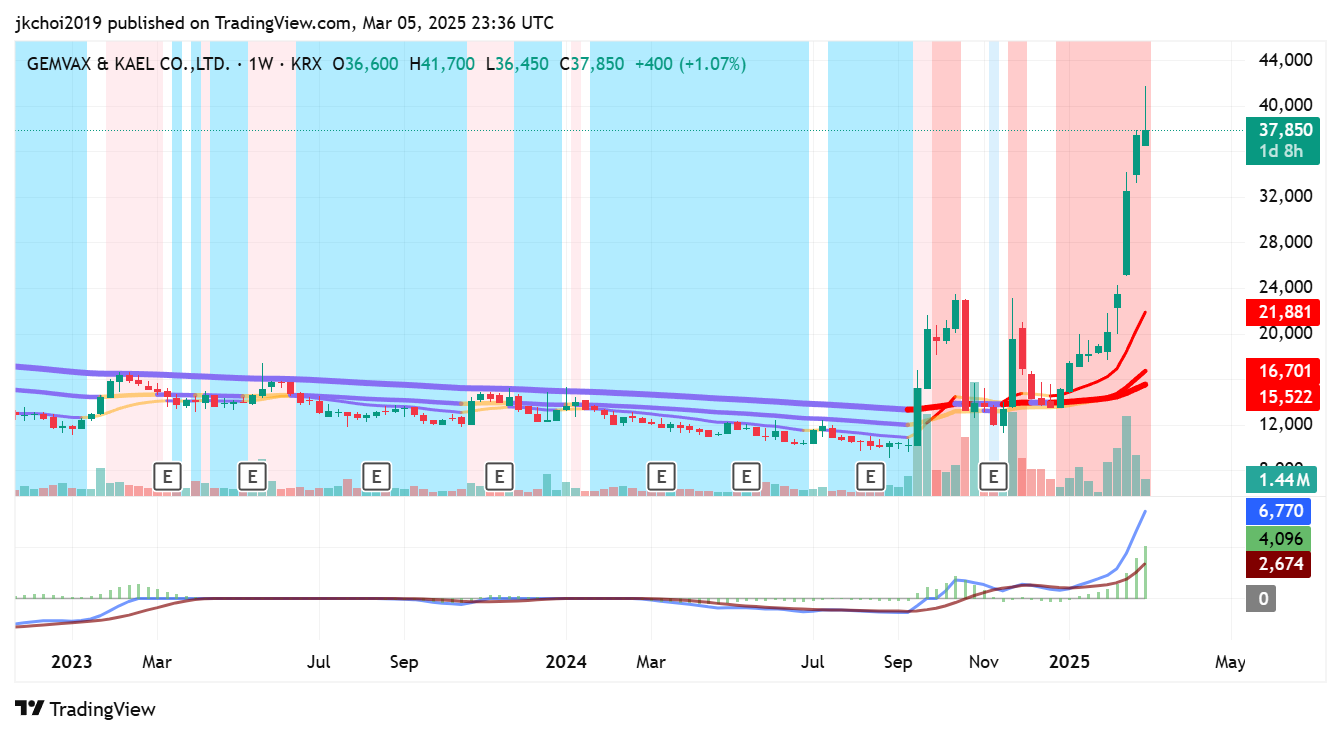Click the close value C37,850
Screen dimensions: 1341x735
tap(591, 64)
